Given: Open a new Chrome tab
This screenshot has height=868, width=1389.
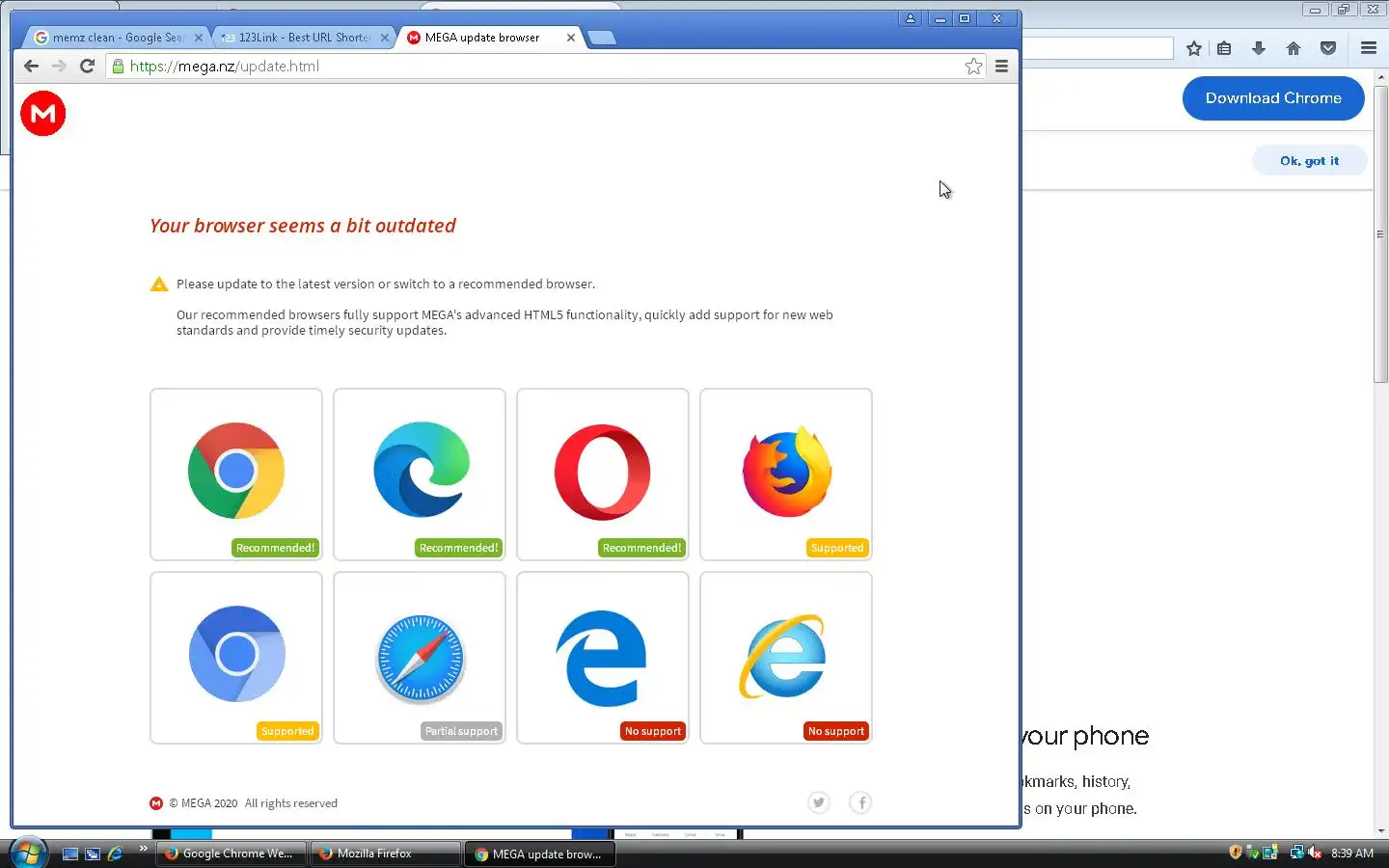Looking at the screenshot, I should (x=602, y=38).
